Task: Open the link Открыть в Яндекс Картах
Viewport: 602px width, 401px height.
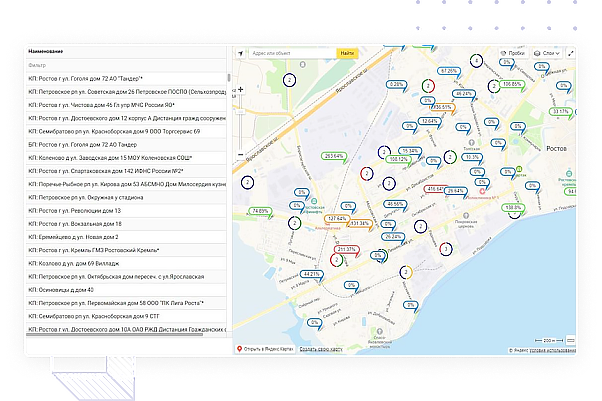Action: point(265,349)
